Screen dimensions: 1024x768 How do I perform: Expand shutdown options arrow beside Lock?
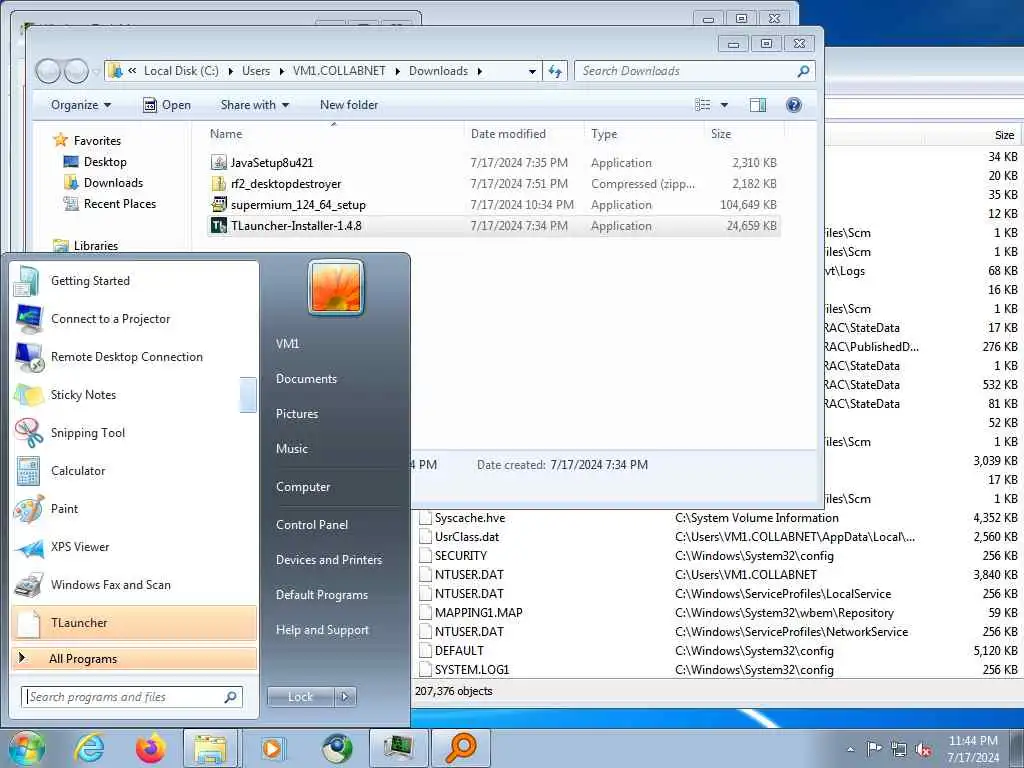click(345, 697)
